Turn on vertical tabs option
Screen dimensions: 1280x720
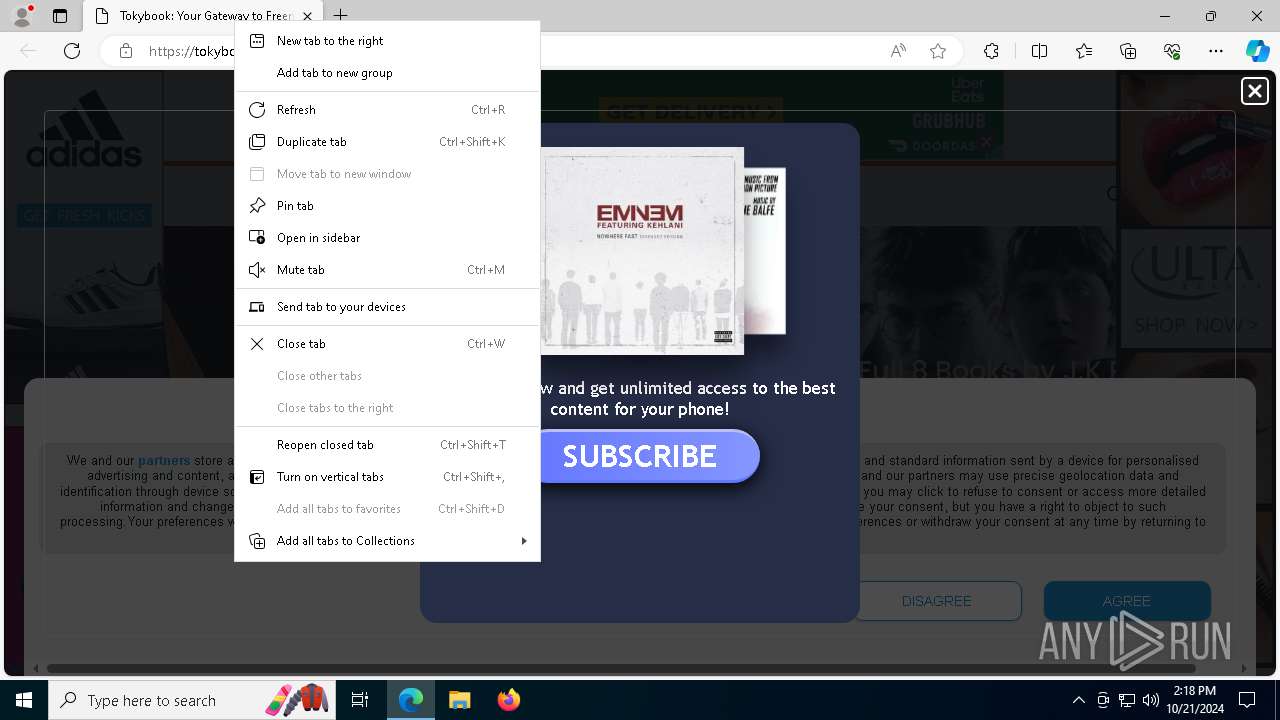tap(387, 477)
